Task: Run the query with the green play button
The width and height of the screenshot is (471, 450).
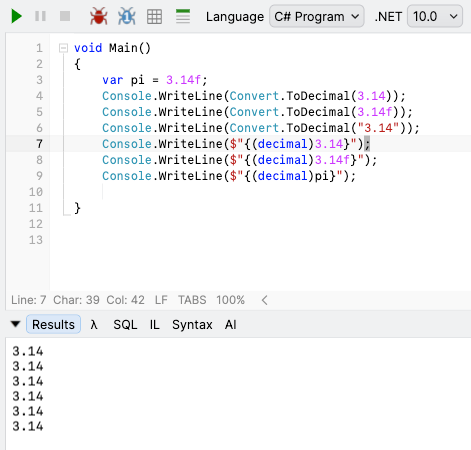Action: click(16, 16)
